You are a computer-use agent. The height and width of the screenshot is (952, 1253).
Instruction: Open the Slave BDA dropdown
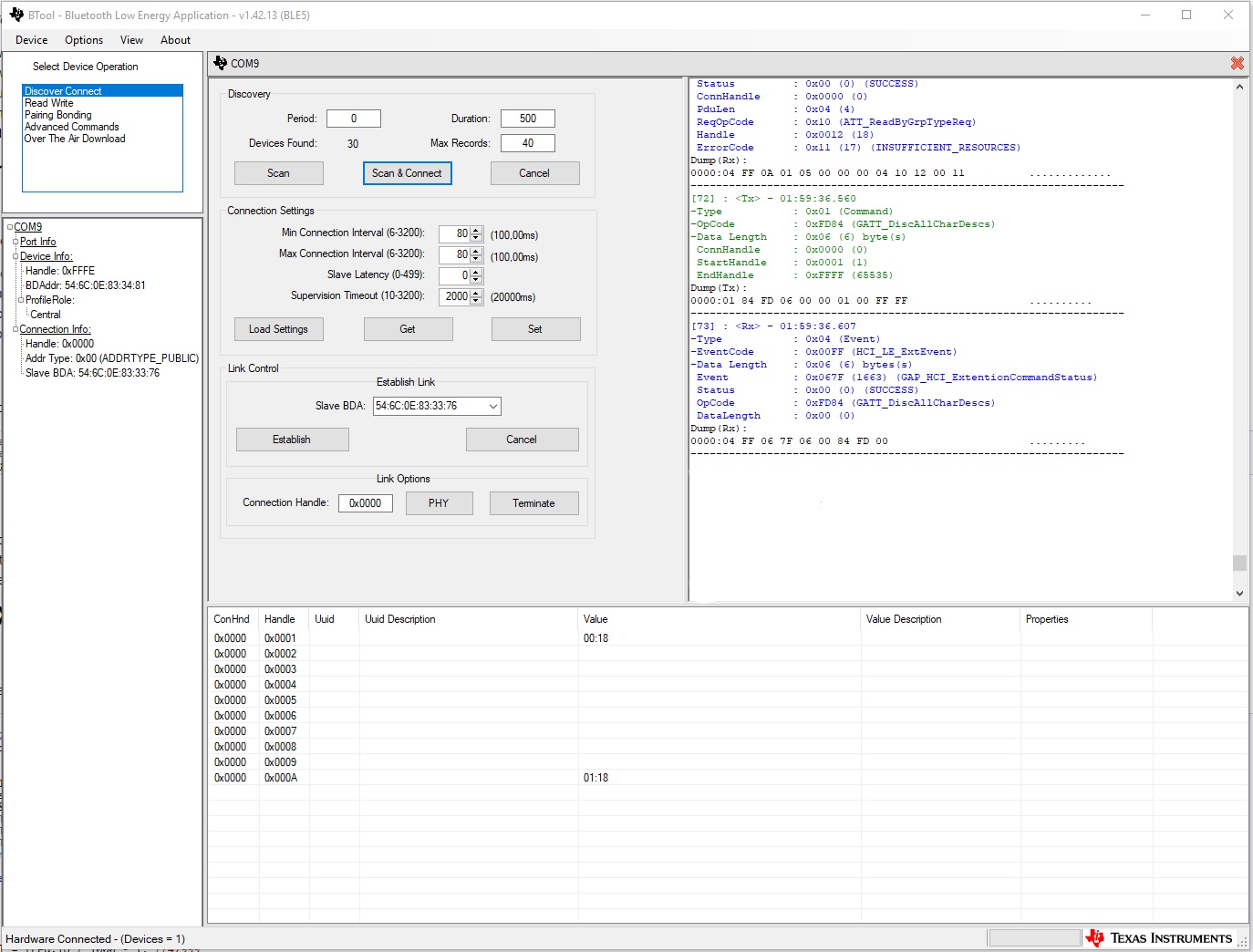click(493, 407)
